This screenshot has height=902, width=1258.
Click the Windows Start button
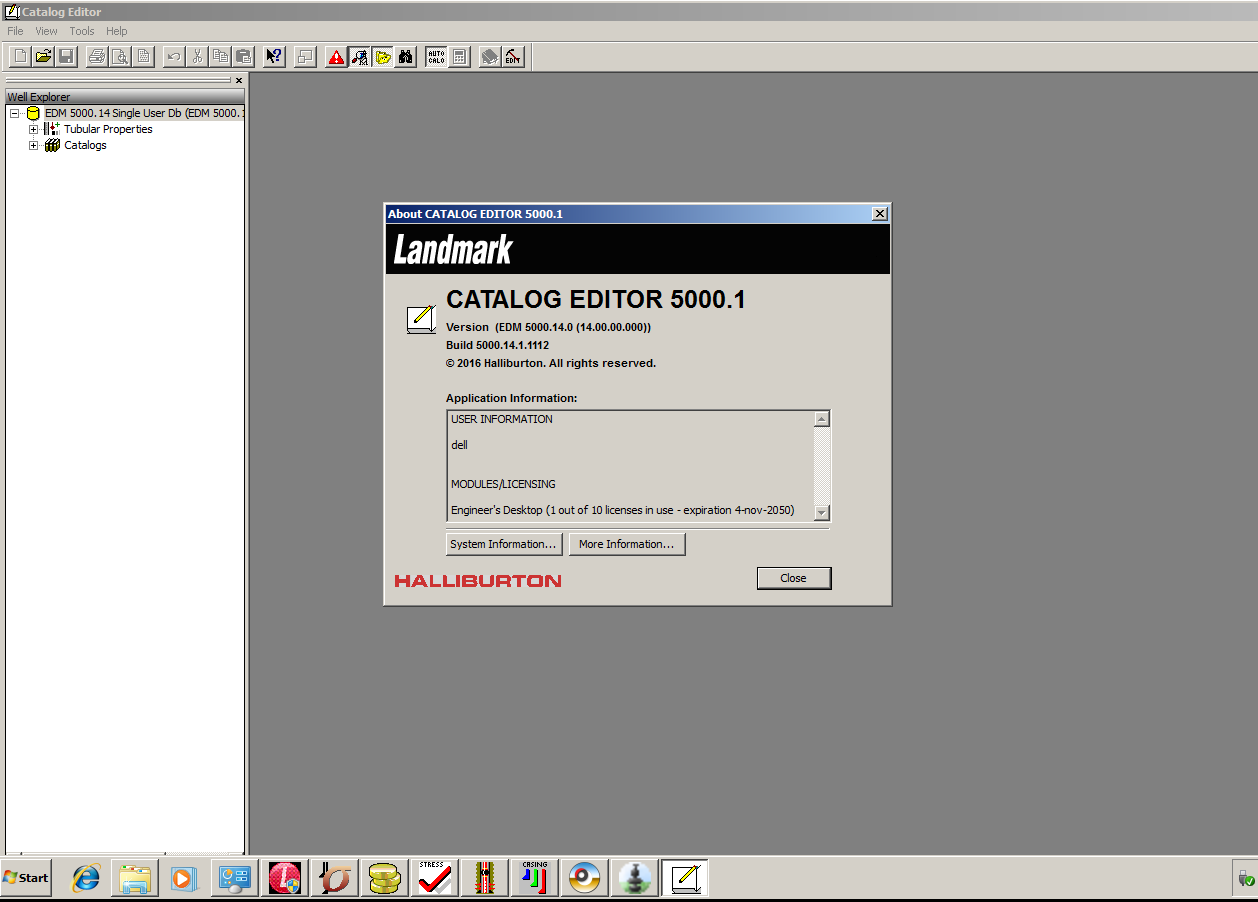26,878
